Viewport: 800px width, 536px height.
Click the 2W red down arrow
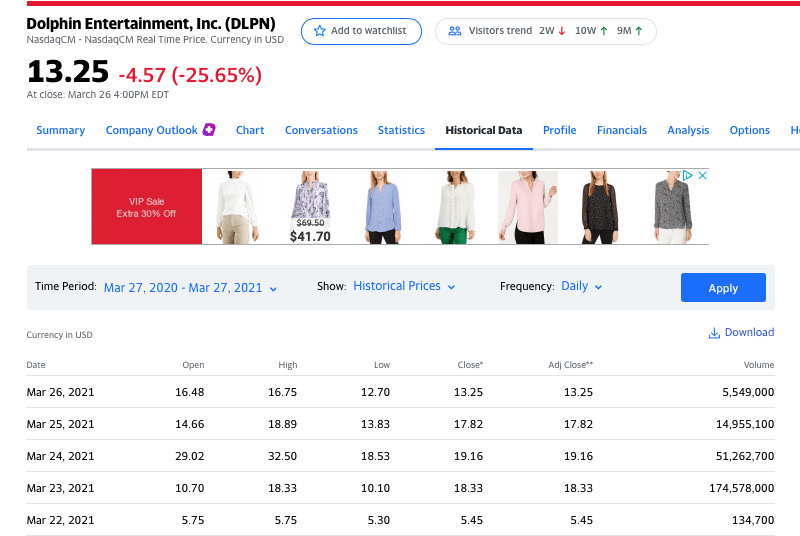click(x=562, y=31)
